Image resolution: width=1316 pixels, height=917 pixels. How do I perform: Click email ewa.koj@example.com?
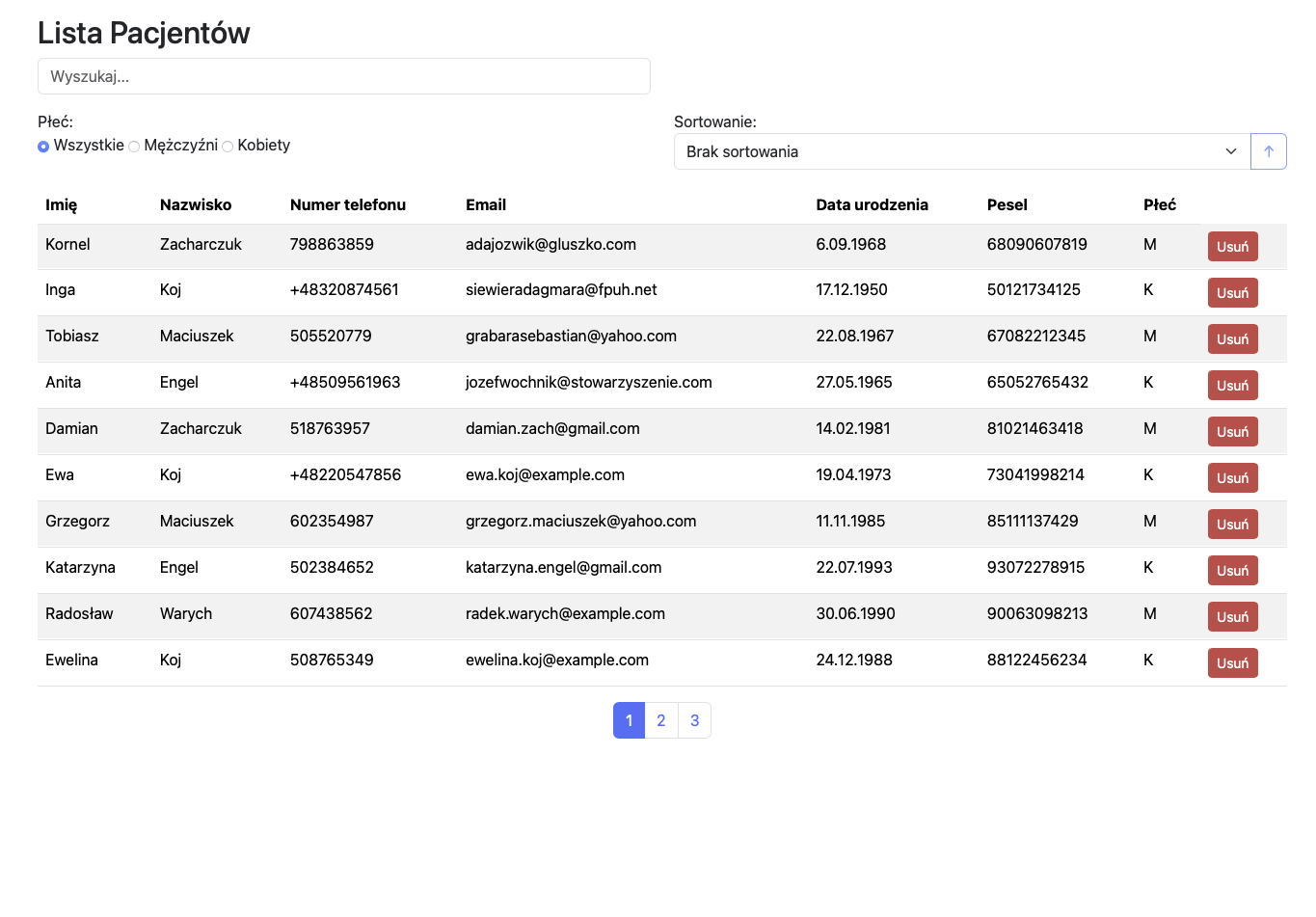(x=545, y=474)
